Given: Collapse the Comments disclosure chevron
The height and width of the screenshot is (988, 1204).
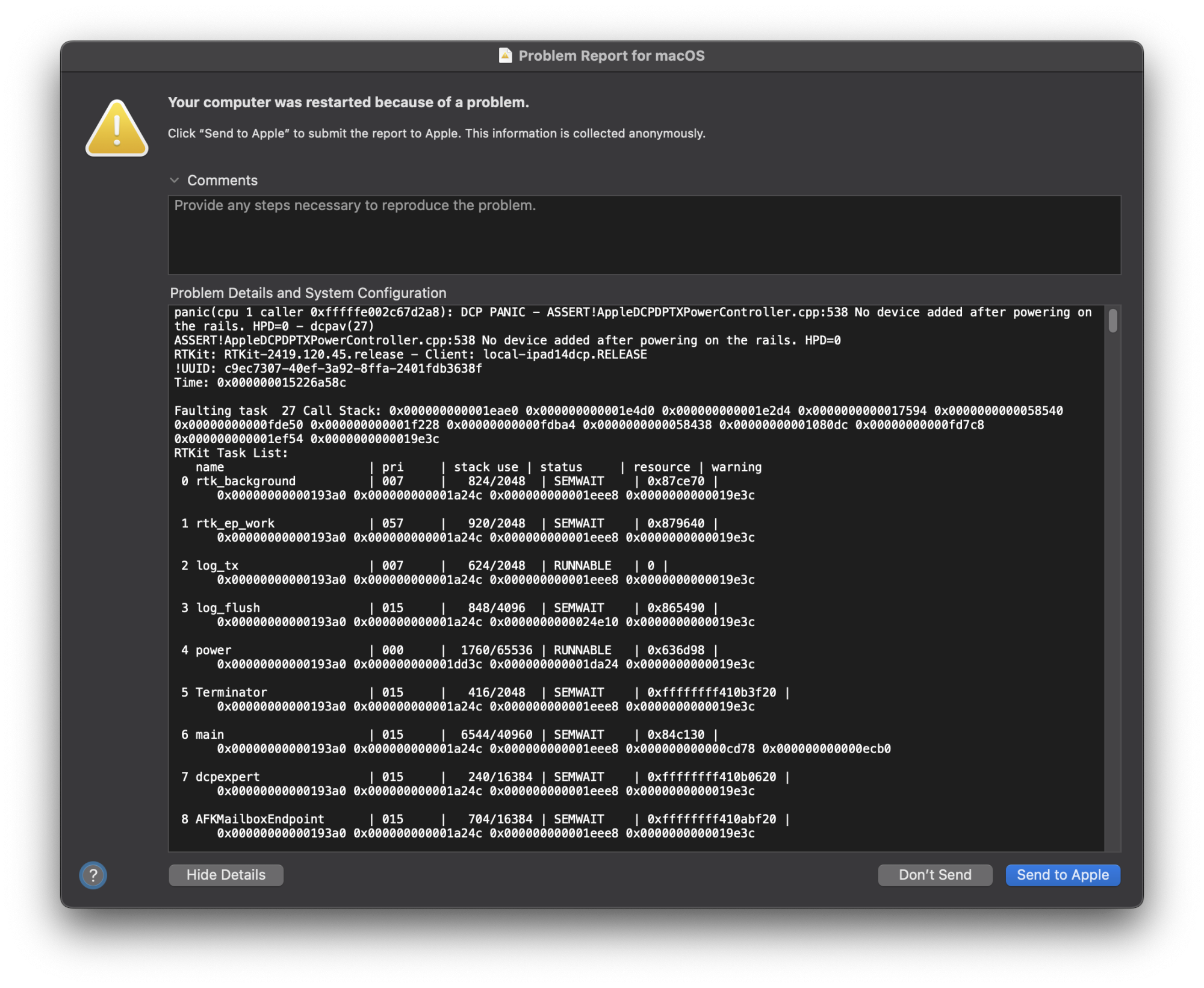Looking at the screenshot, I should 175,180.
